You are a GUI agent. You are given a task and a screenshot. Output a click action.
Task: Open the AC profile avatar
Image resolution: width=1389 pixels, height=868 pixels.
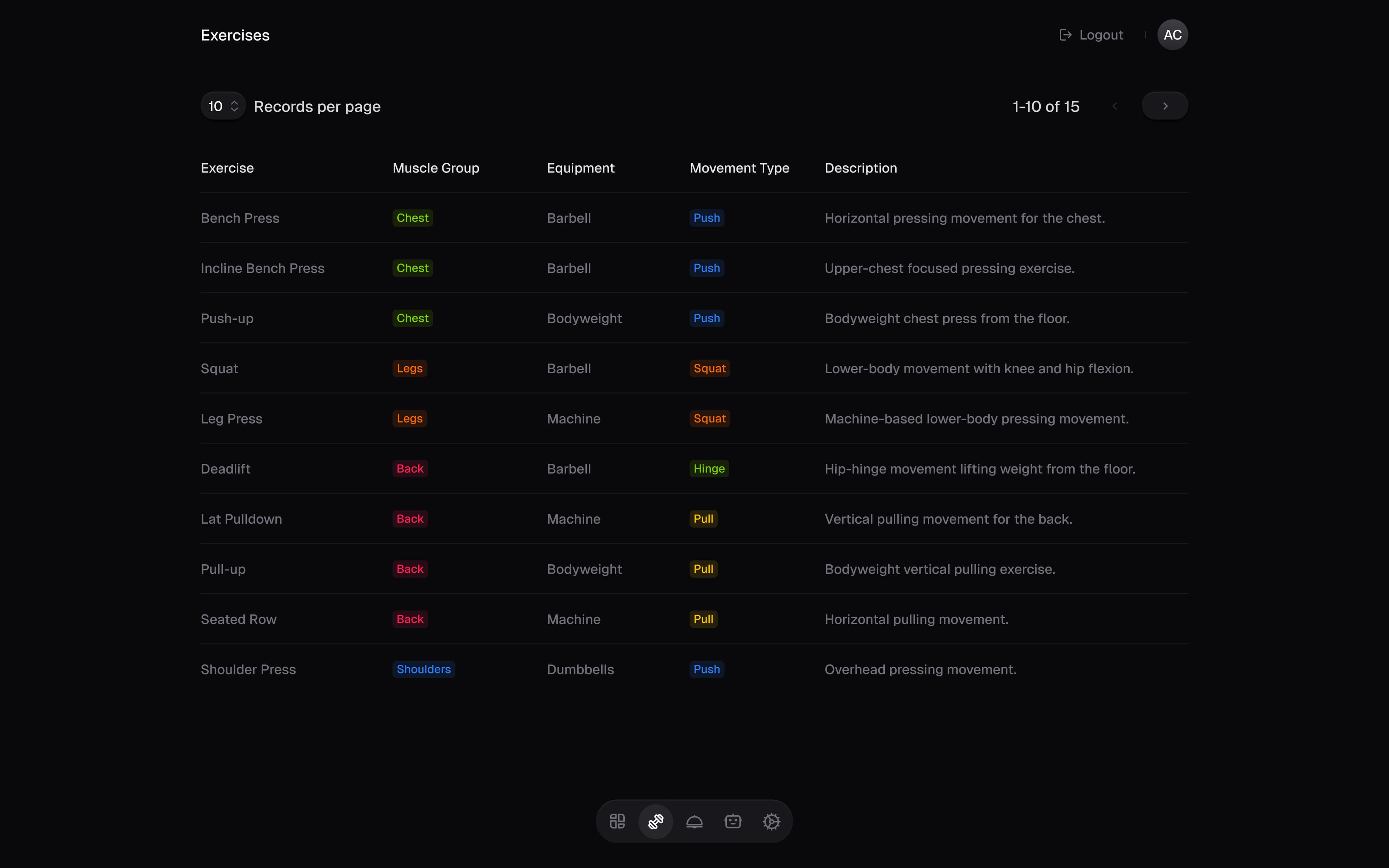point(1173,34)
